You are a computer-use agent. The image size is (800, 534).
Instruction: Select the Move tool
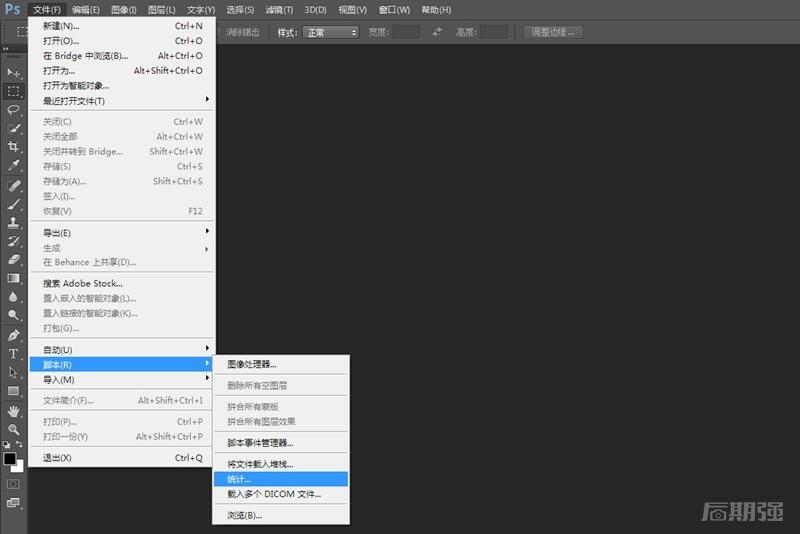[13, 72]
